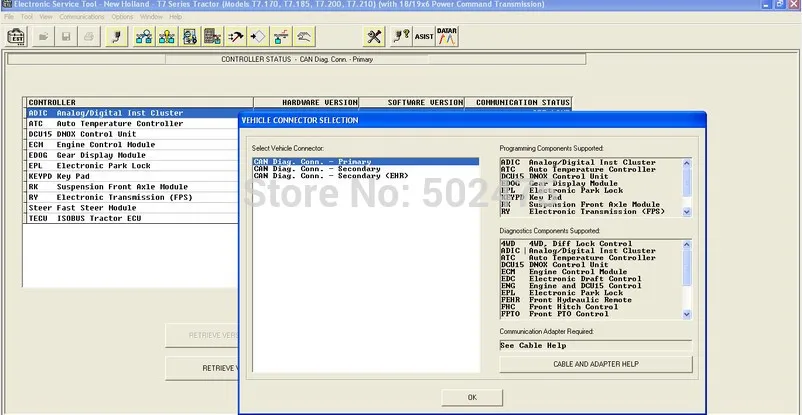Click the Programming Components list scrollbar thumb
The height and width of the screenshot is (415, 802).
(686, 181)
